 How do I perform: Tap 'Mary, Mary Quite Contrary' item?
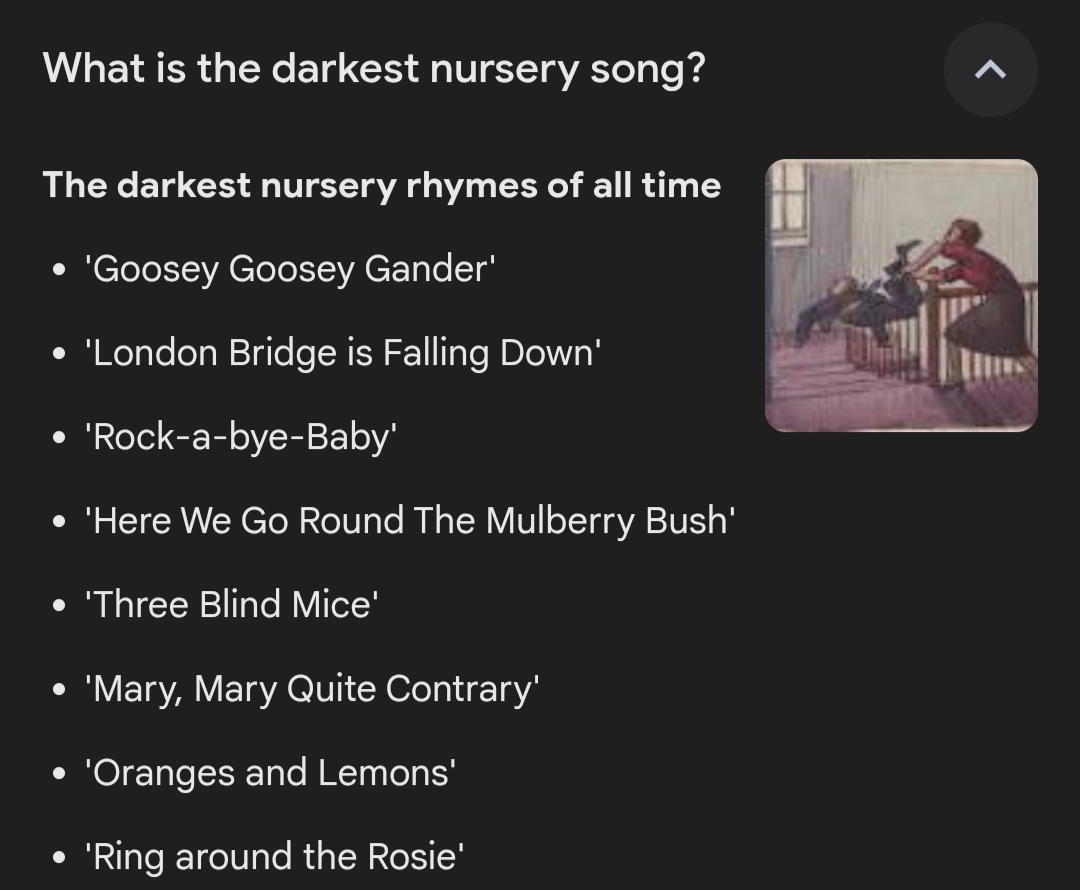(x=312, y=689)
